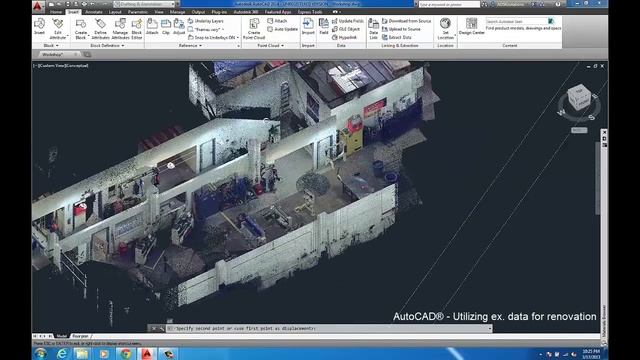Open the Home ribbon tab
Viewport: 640px width, 360px height.
[x=56, y=12]
